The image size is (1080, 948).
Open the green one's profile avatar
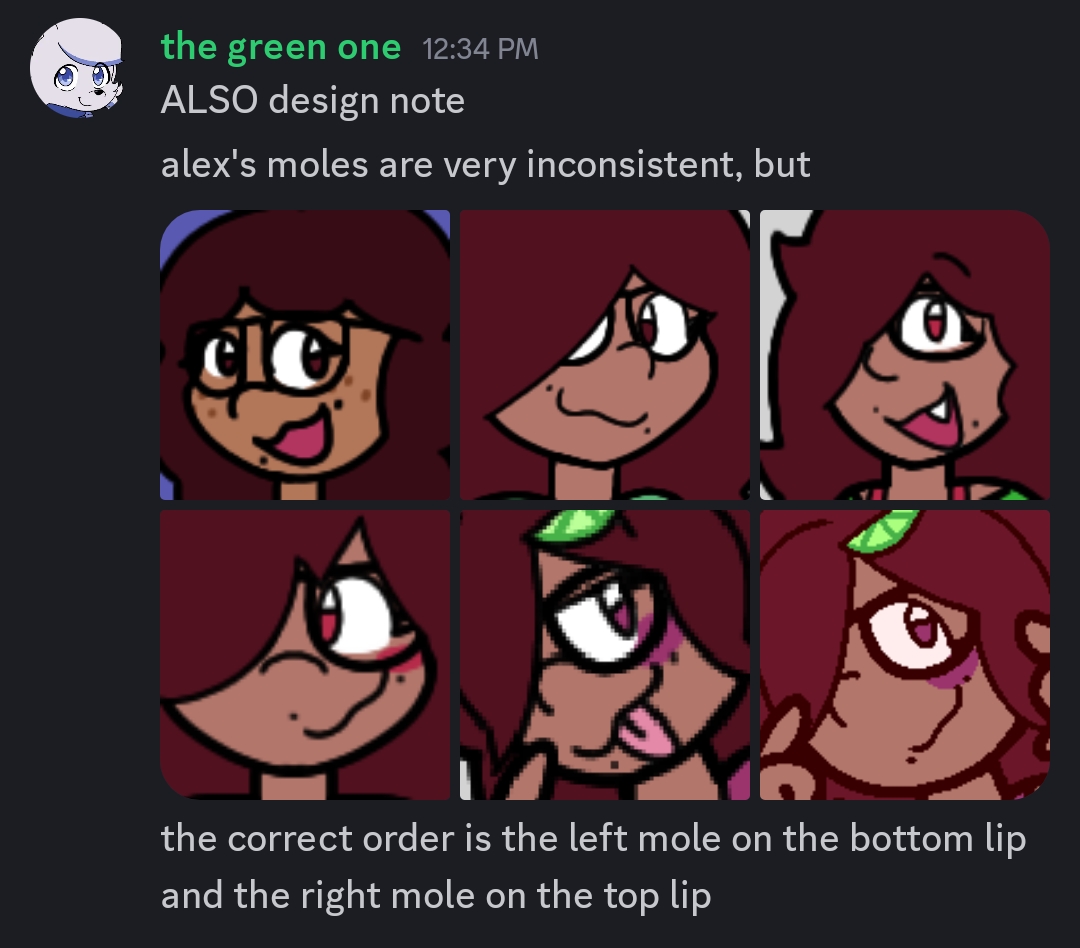pyautogui.click(x=76, y=68)
